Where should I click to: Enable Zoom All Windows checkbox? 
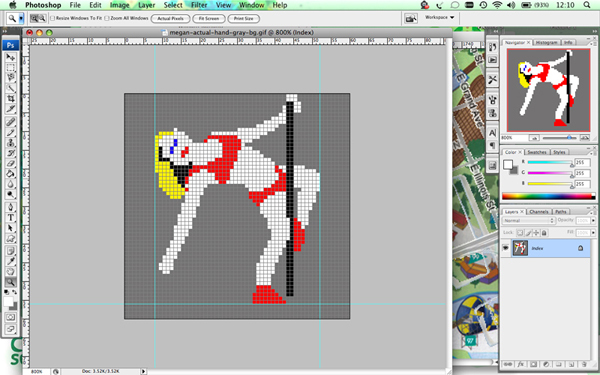107,18
